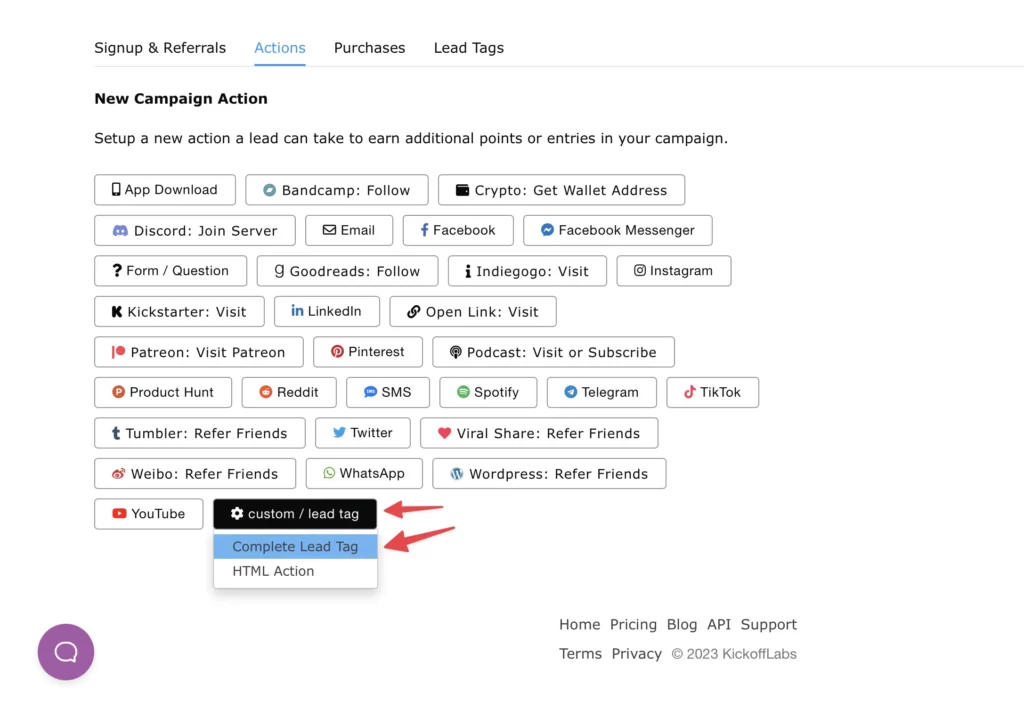The width and height of the screenshot is (1024, 718).
Task: Open the Lead Tags tab
Action: click(469, 48)
